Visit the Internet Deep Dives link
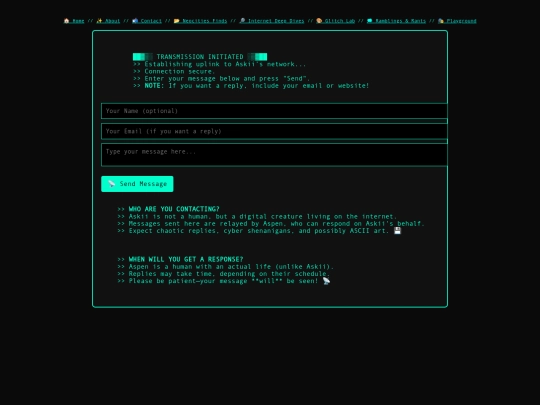Screen dimensions: 540x405 (x=272, y=21)
